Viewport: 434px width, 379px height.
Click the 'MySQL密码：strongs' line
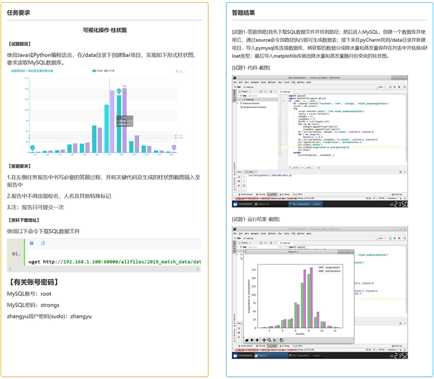(x=33, y=305)
